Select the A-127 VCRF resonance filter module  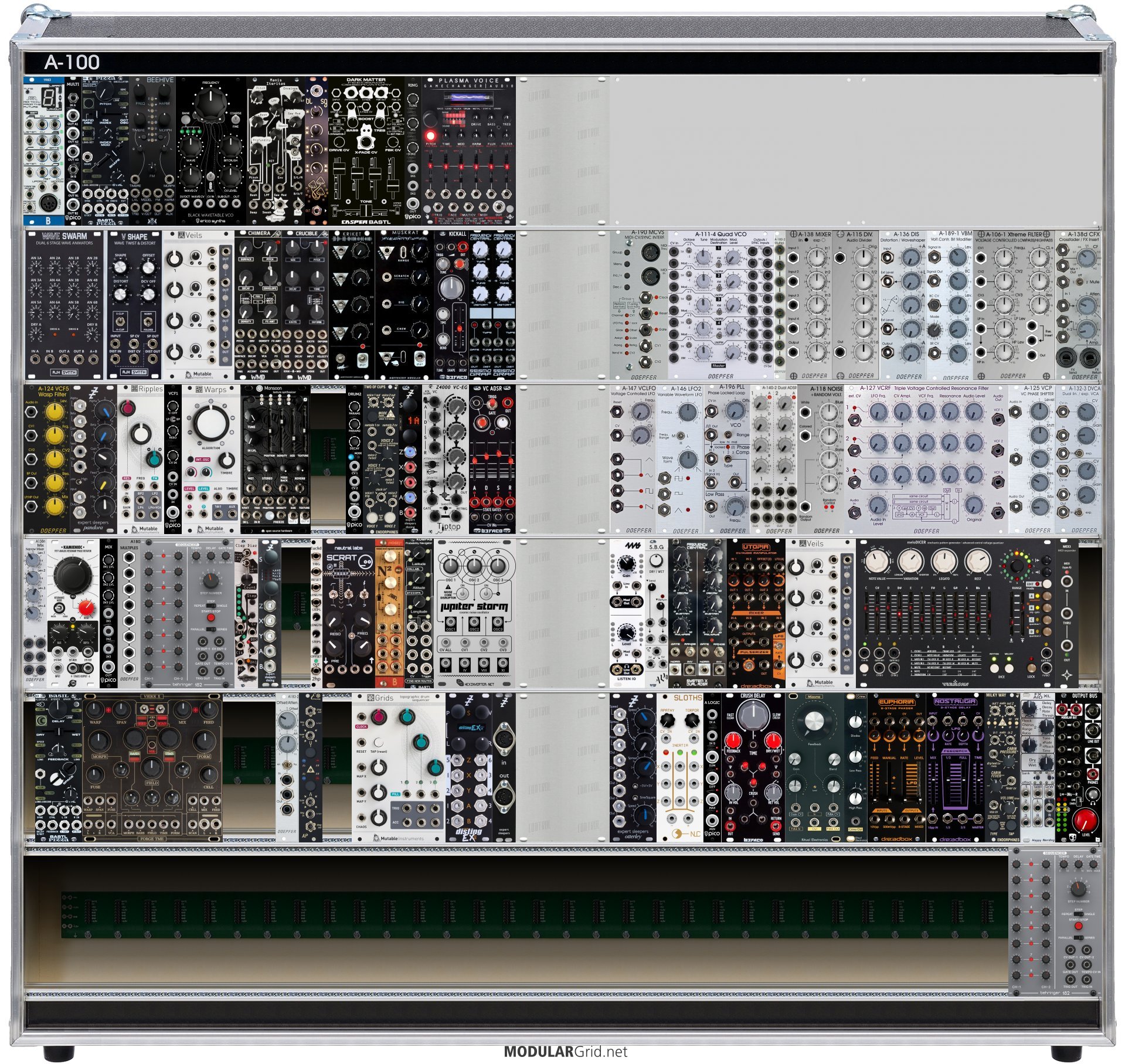(x=927, y=460)
